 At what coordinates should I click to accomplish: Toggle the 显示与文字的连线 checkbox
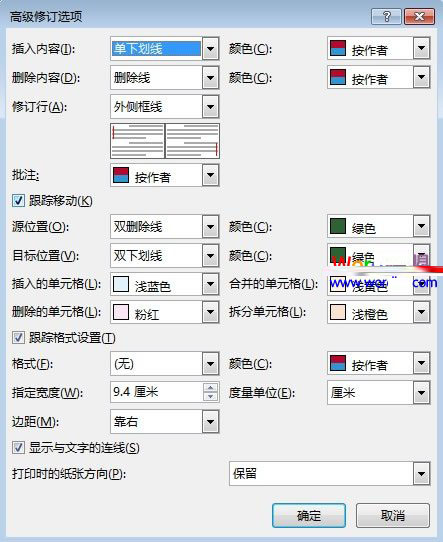coord(18,448)
